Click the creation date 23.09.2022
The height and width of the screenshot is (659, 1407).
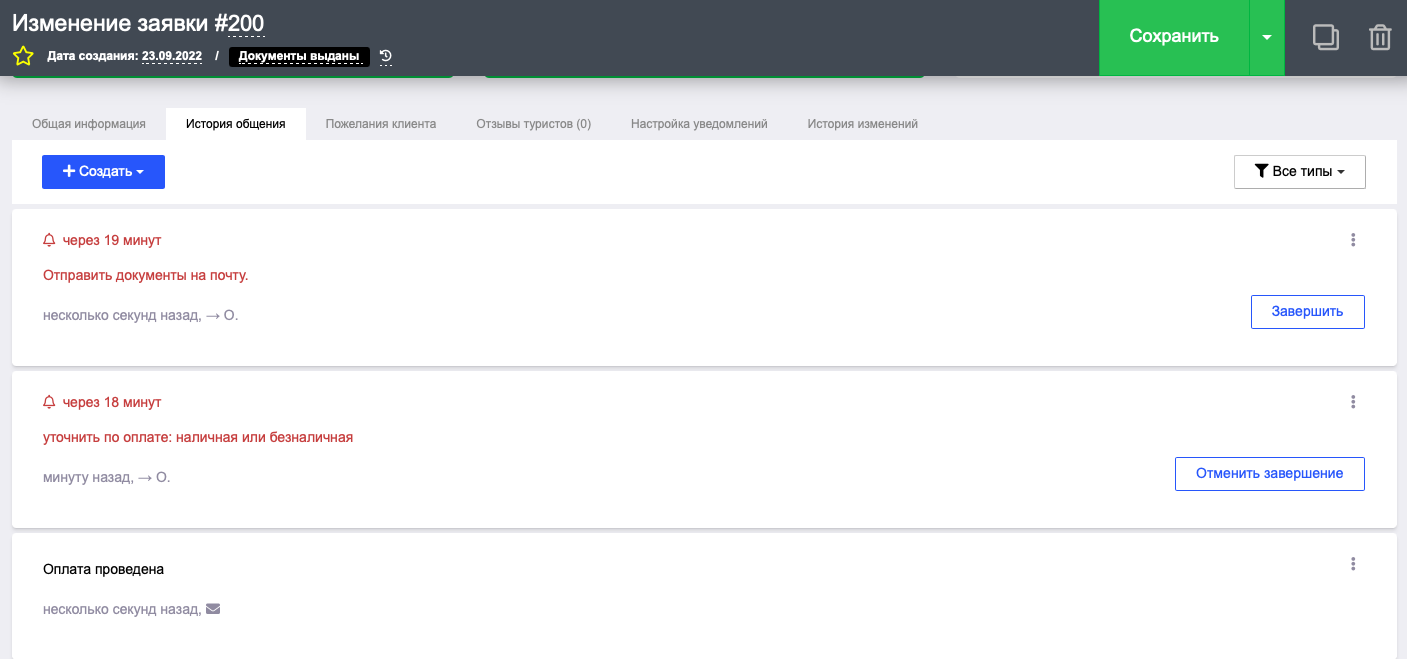point(172,57)
